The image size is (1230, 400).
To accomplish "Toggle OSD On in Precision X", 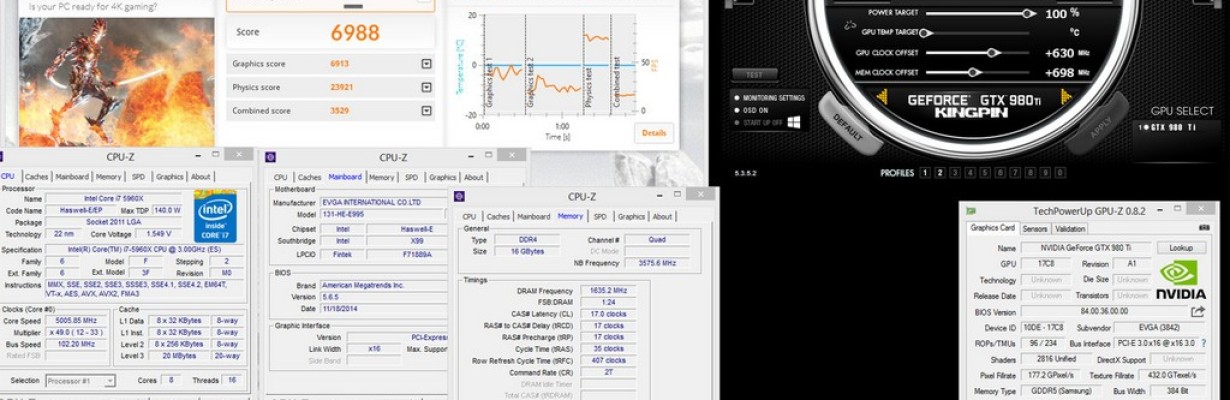I will (x=751, y=110).
